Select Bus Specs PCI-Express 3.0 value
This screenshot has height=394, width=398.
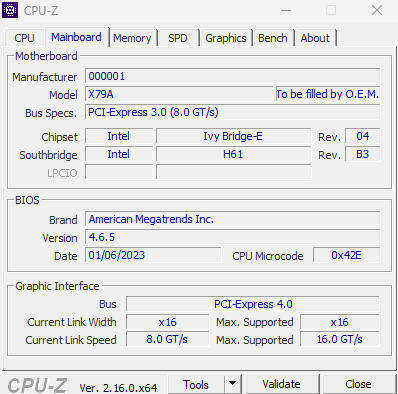point(232,112)
